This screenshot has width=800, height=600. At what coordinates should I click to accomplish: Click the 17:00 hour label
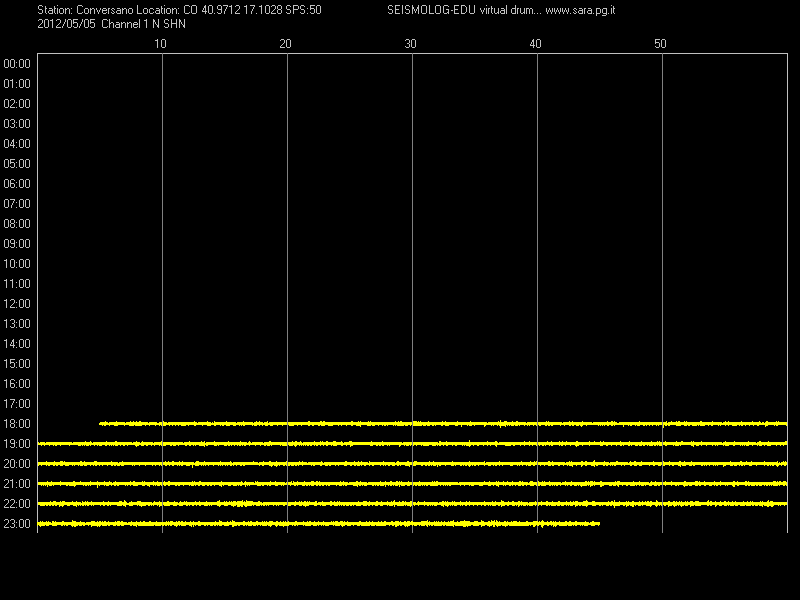(x=17, y=404)
